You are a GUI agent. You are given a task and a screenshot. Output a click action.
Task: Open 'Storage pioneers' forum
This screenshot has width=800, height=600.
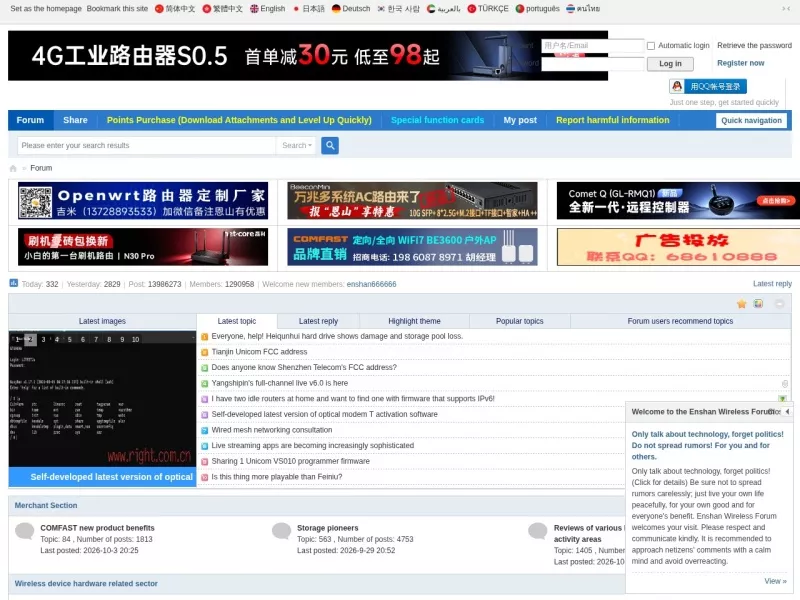pos(328,528)
